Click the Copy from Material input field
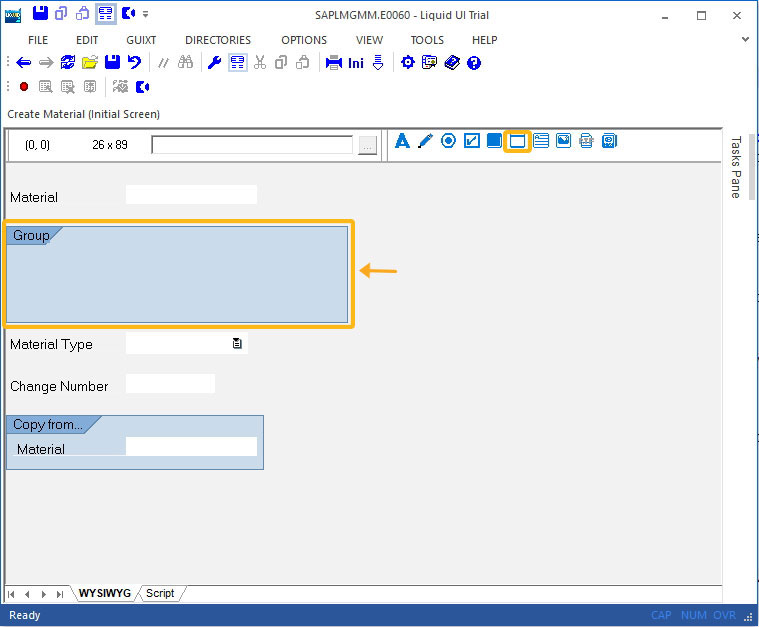 (191, 446)
